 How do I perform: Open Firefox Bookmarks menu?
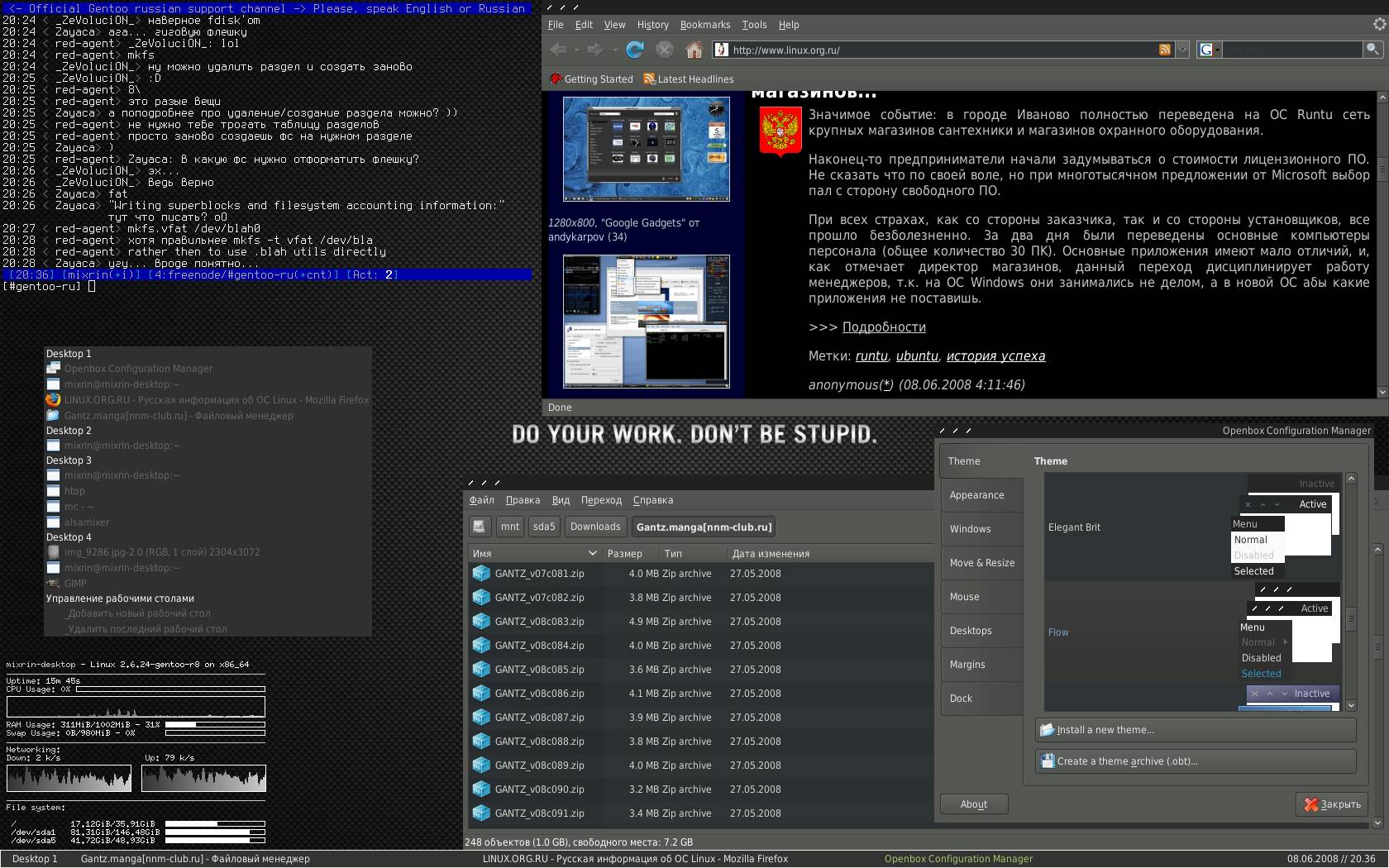[705, 25]
